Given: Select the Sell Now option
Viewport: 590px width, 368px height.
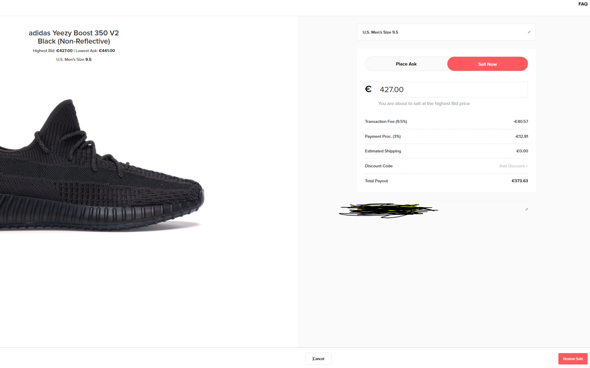Looking at the screenshot, I should pyautogui.click(x=487, y=64).
